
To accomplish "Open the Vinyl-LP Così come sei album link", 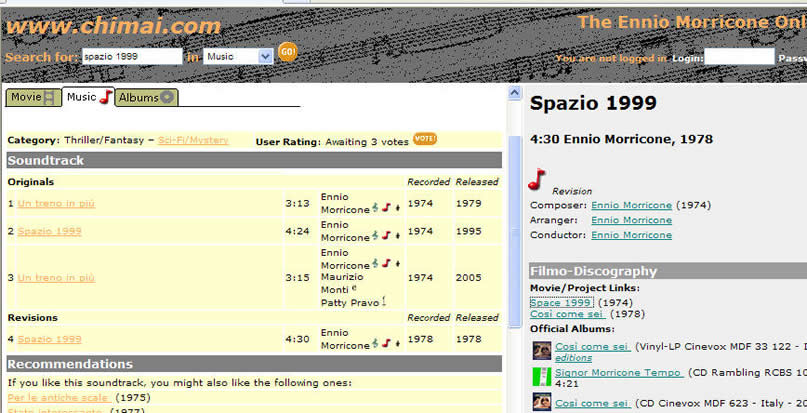I will pos(593,347).
